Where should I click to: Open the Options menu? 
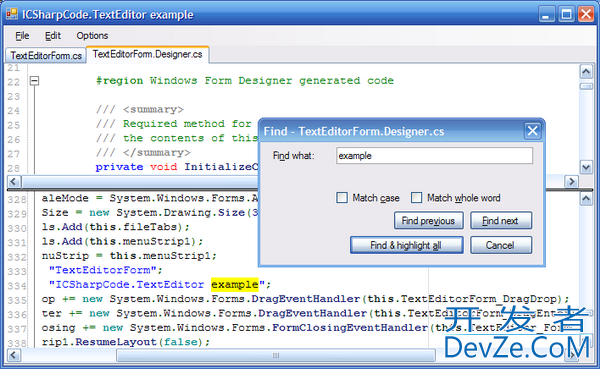point(92,36)
